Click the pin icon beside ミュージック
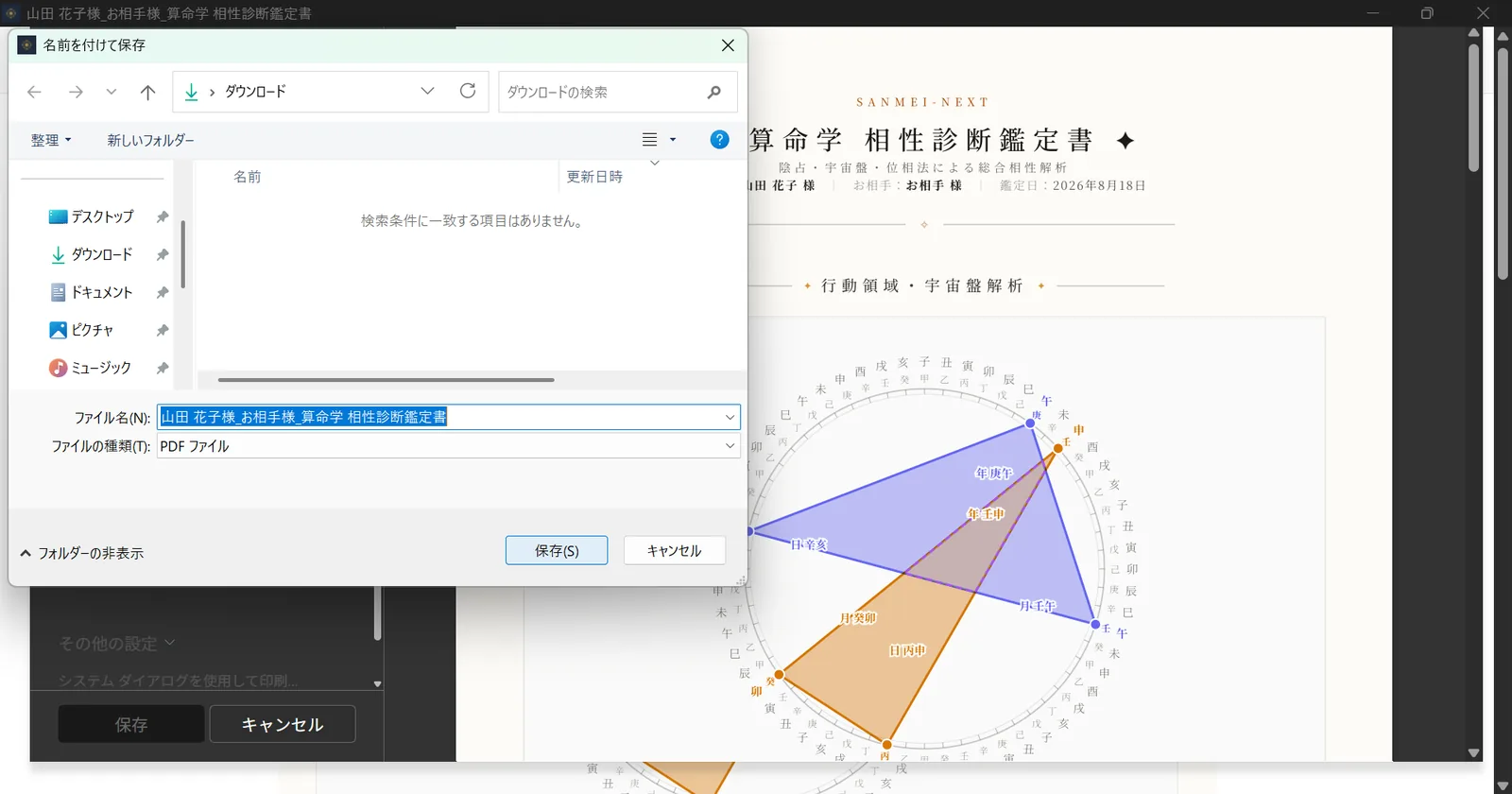1512x794 pixels. pyautogui.click(x=163, y=368)
